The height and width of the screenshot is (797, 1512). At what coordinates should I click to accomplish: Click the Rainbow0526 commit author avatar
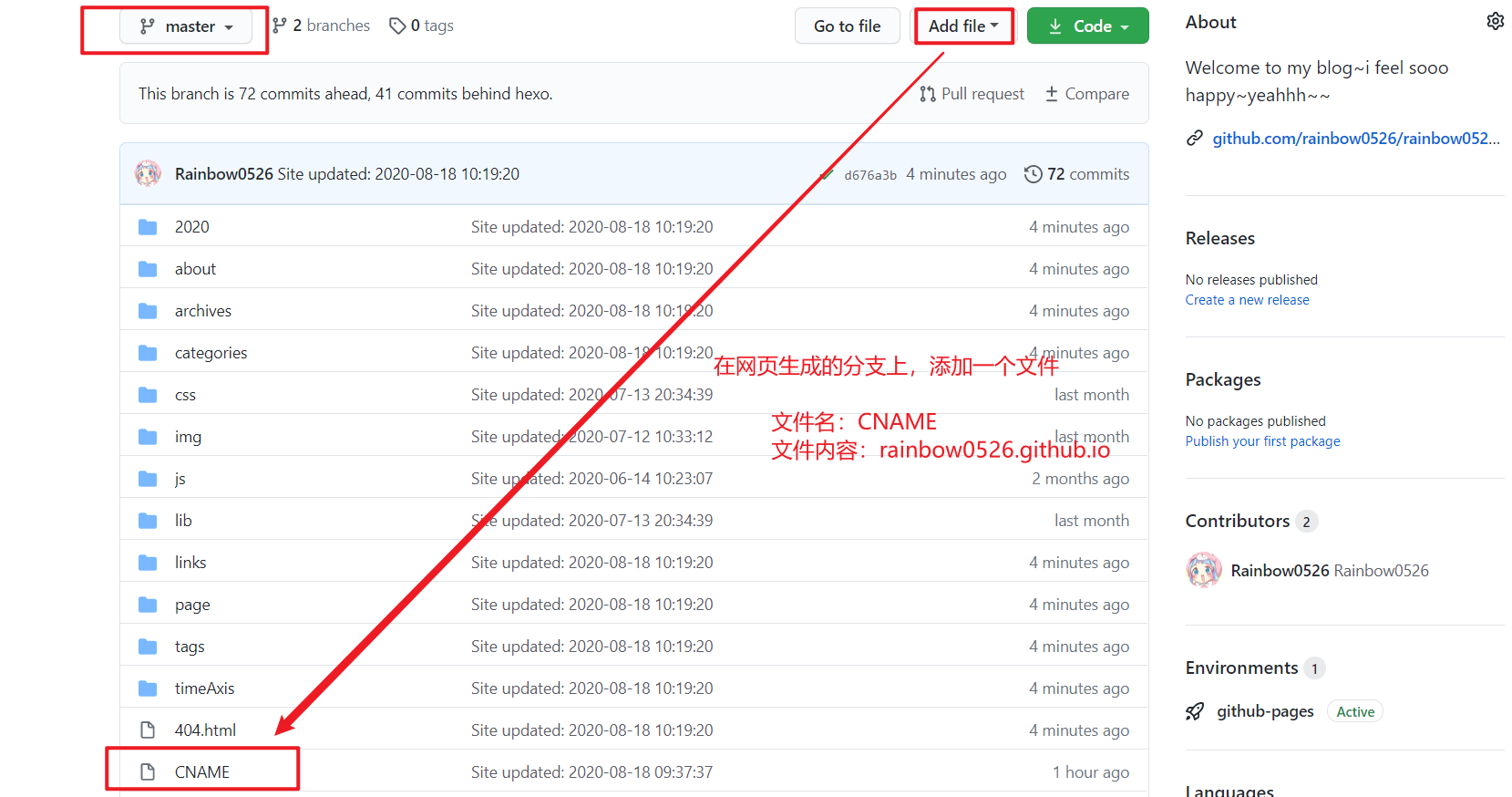[148, 173]
